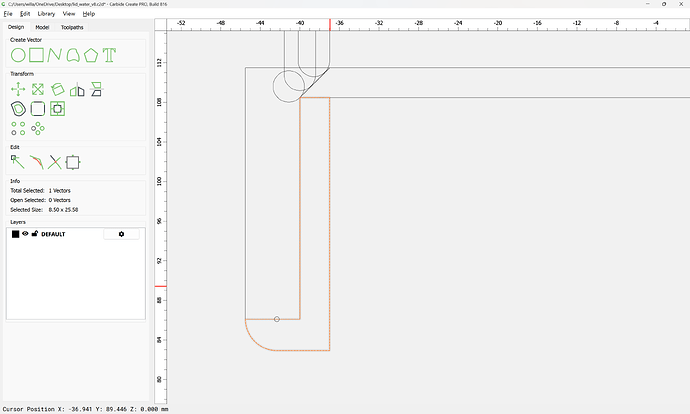This screenshot has width=690, height=414.
Task: Minimize the Carbide Create window
Action: pos(648,4)
